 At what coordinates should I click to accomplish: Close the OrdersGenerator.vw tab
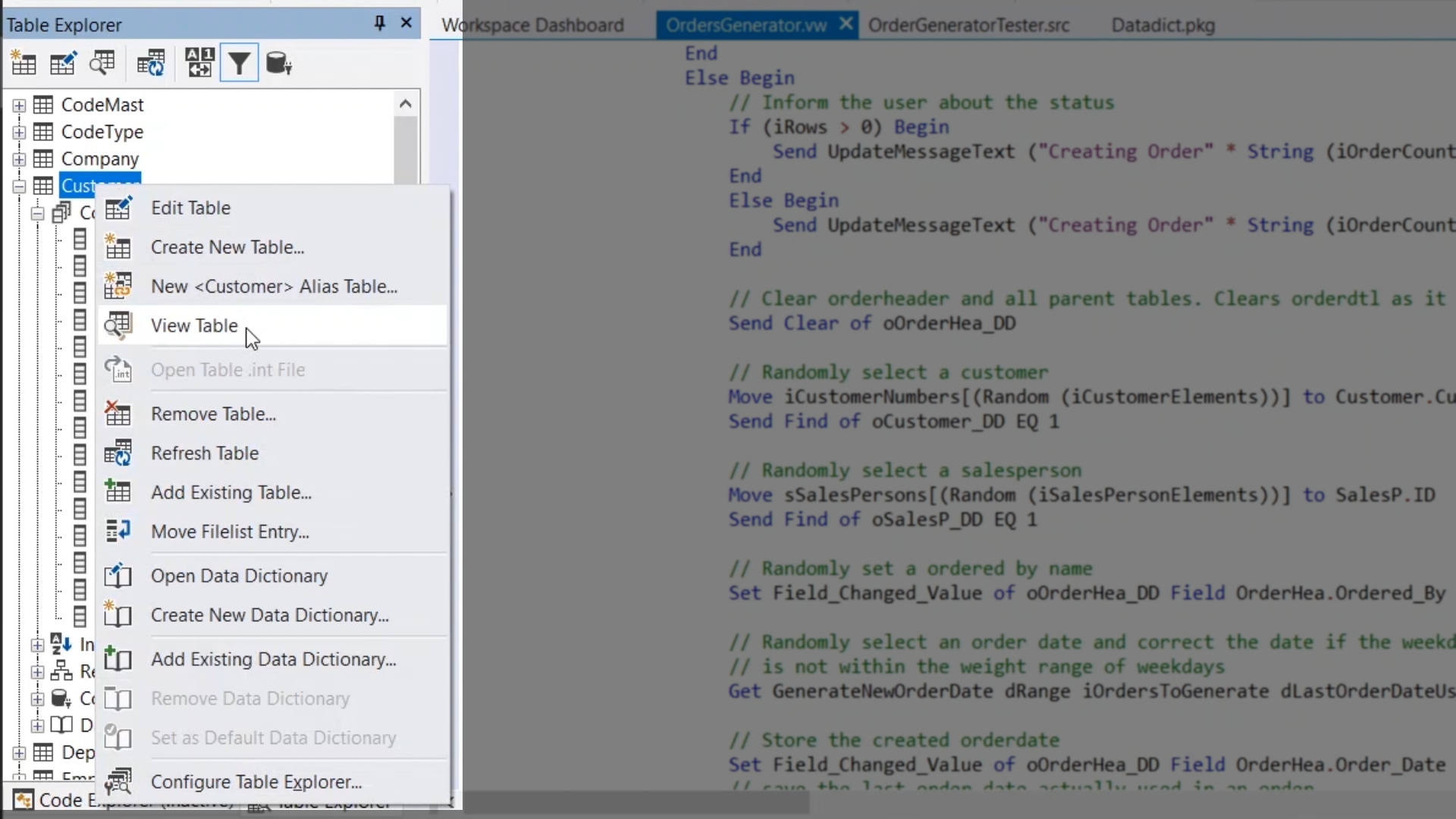[846, 24]
